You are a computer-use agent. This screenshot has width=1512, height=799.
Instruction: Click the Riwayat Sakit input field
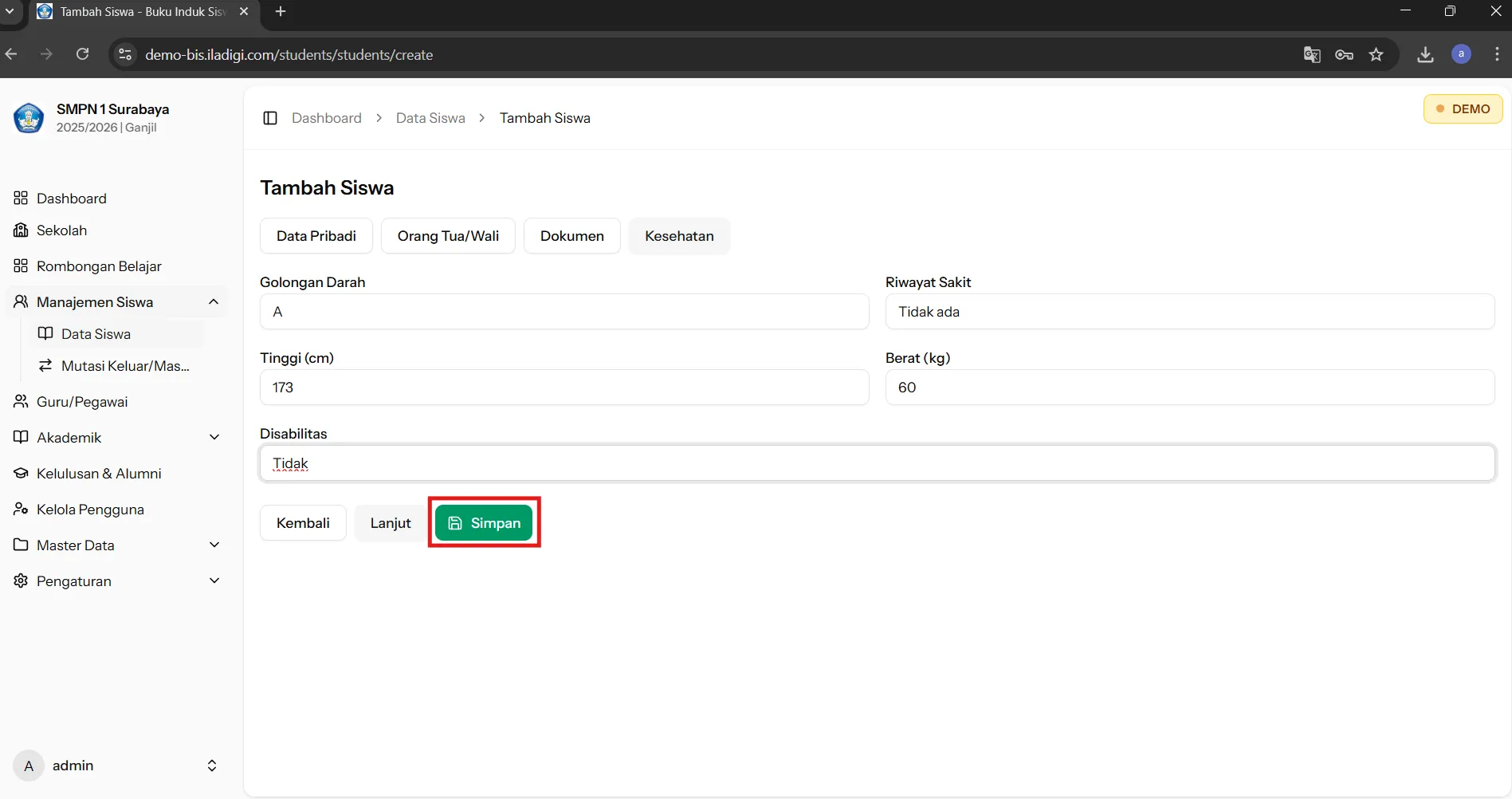1190,312
